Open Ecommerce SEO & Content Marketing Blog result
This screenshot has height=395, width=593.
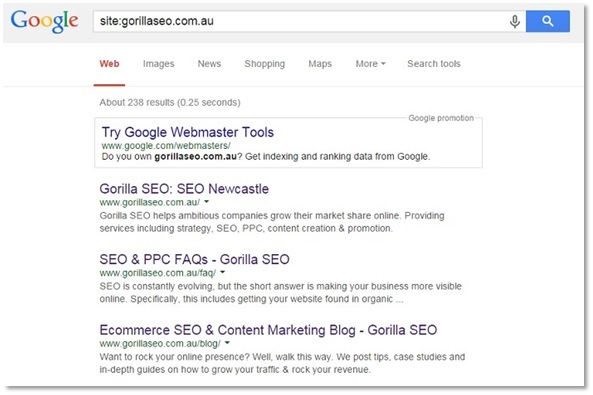268,330
